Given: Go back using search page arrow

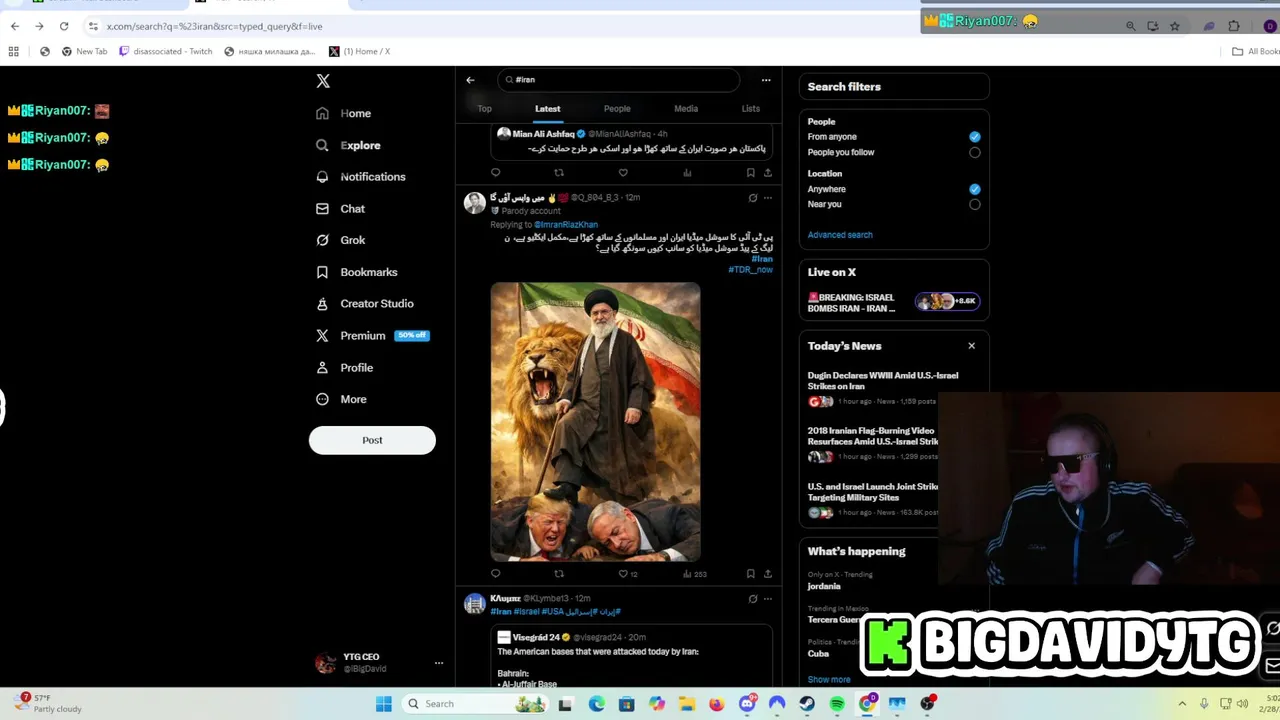Looking at the screenshot, I should point(470,80).
